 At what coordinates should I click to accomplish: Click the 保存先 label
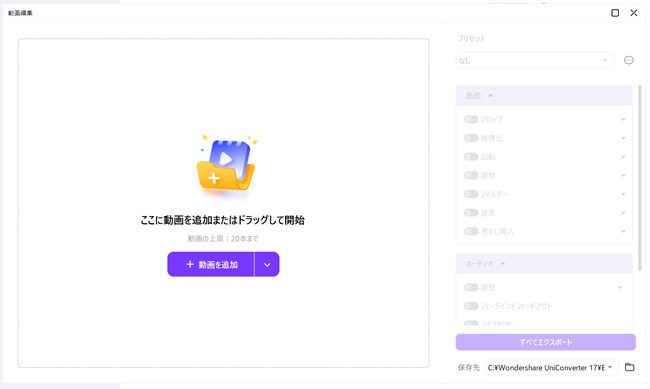coord(468,367)
